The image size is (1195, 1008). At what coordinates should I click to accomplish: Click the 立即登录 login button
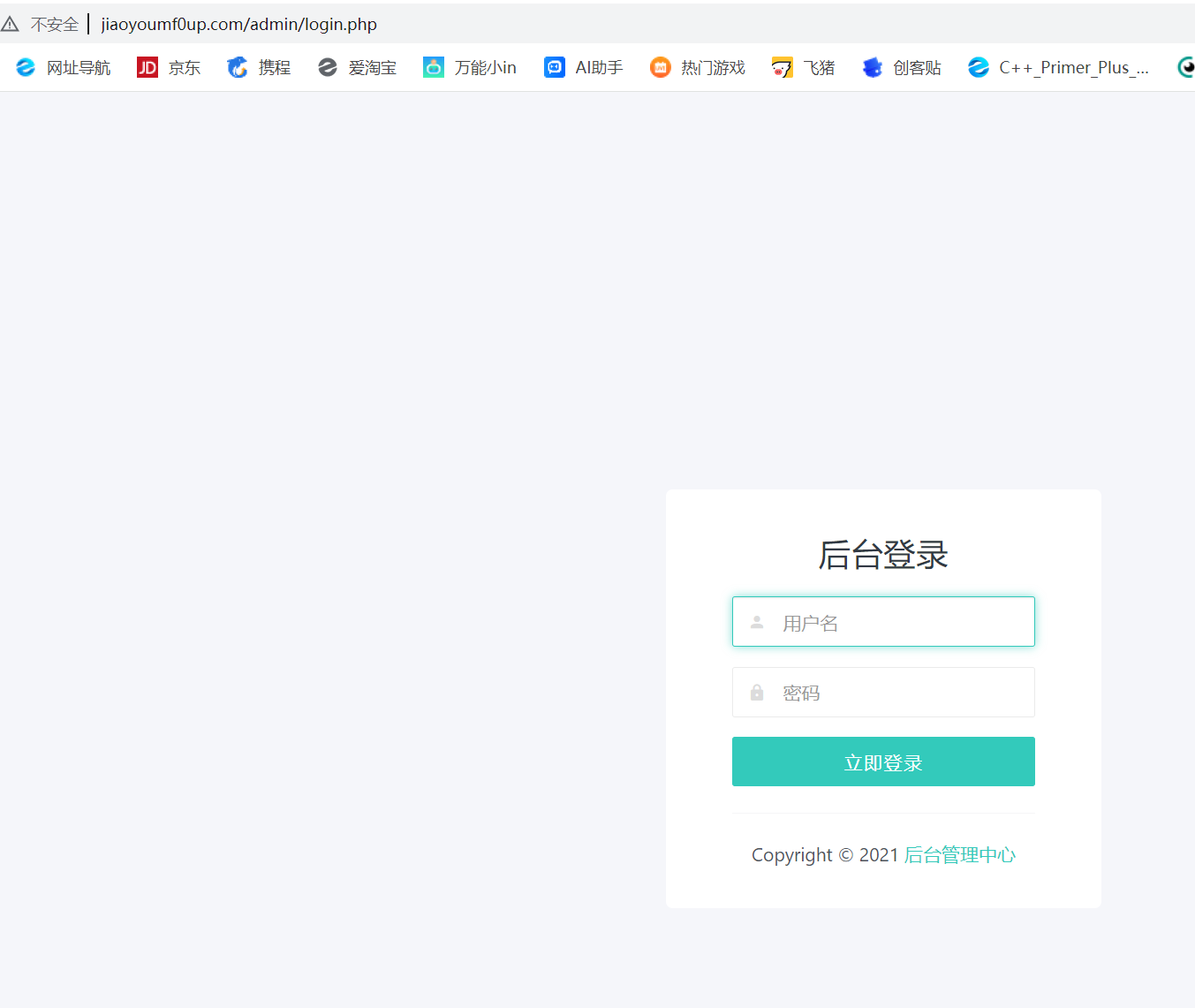coord(882,762)
